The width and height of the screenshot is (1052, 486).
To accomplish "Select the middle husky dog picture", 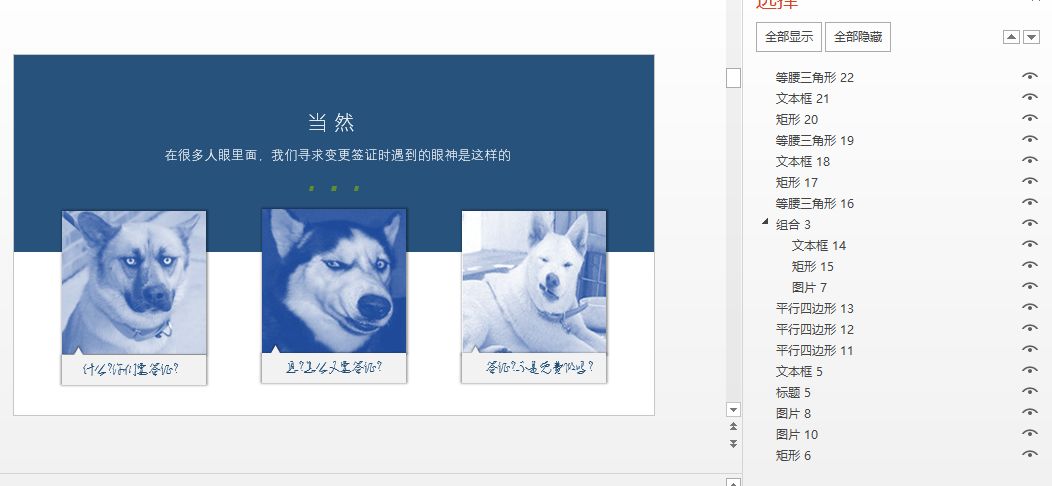I will click(x=334, y=281).
